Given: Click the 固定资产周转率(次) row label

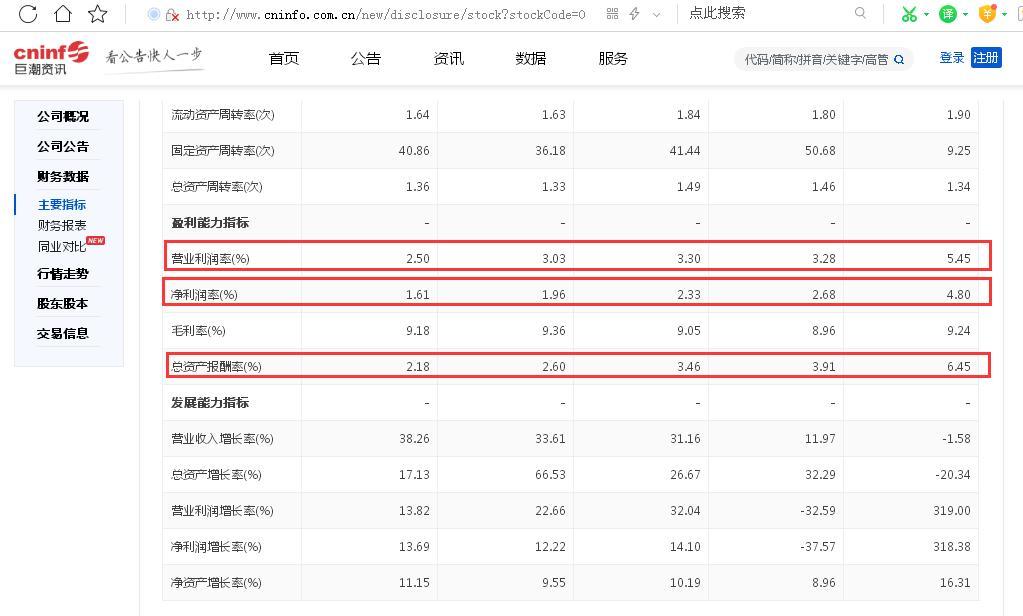Looking at the screenshot, I should [222, 151].
